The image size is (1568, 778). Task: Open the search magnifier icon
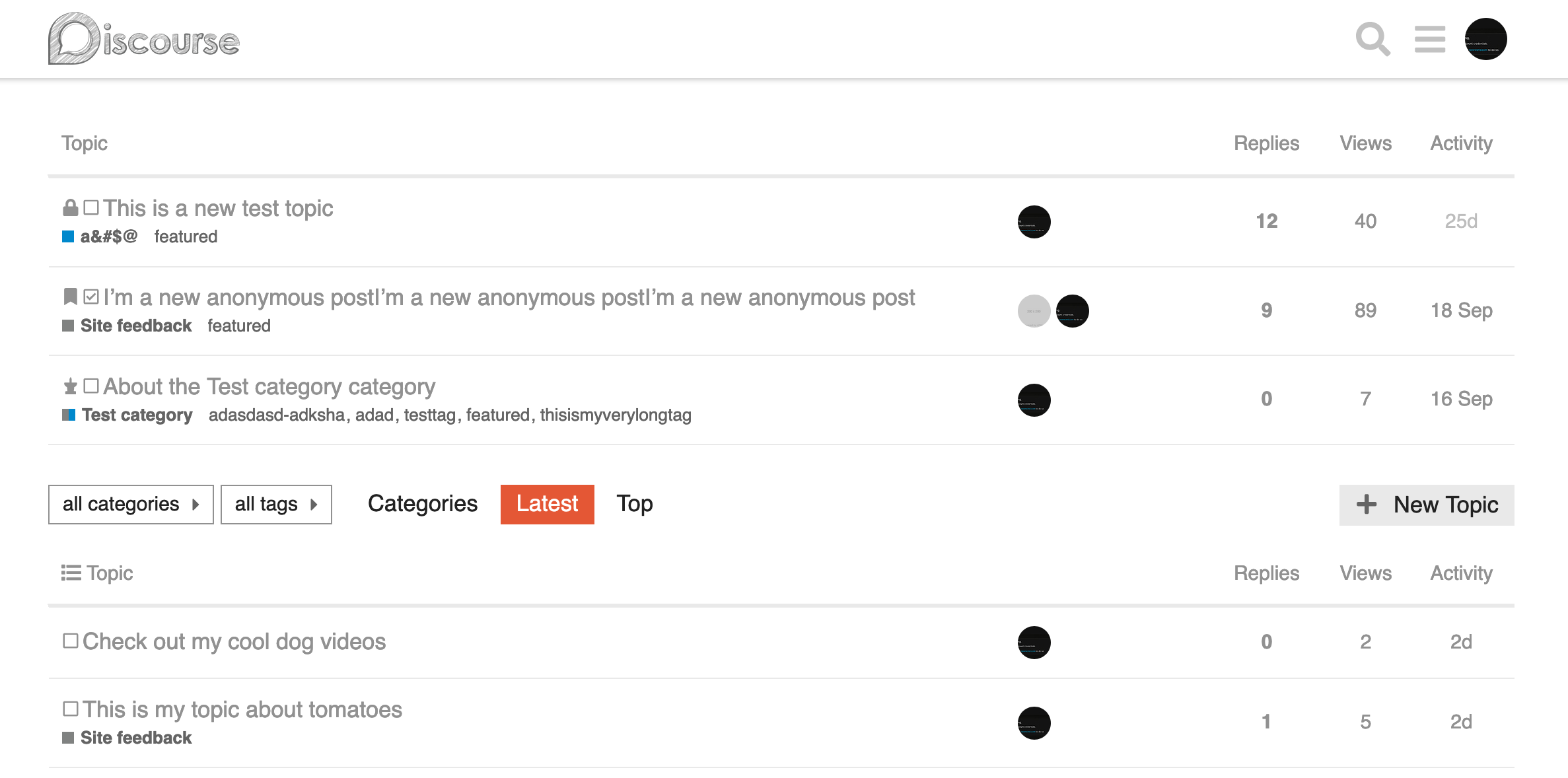[x=1372, y=39]
